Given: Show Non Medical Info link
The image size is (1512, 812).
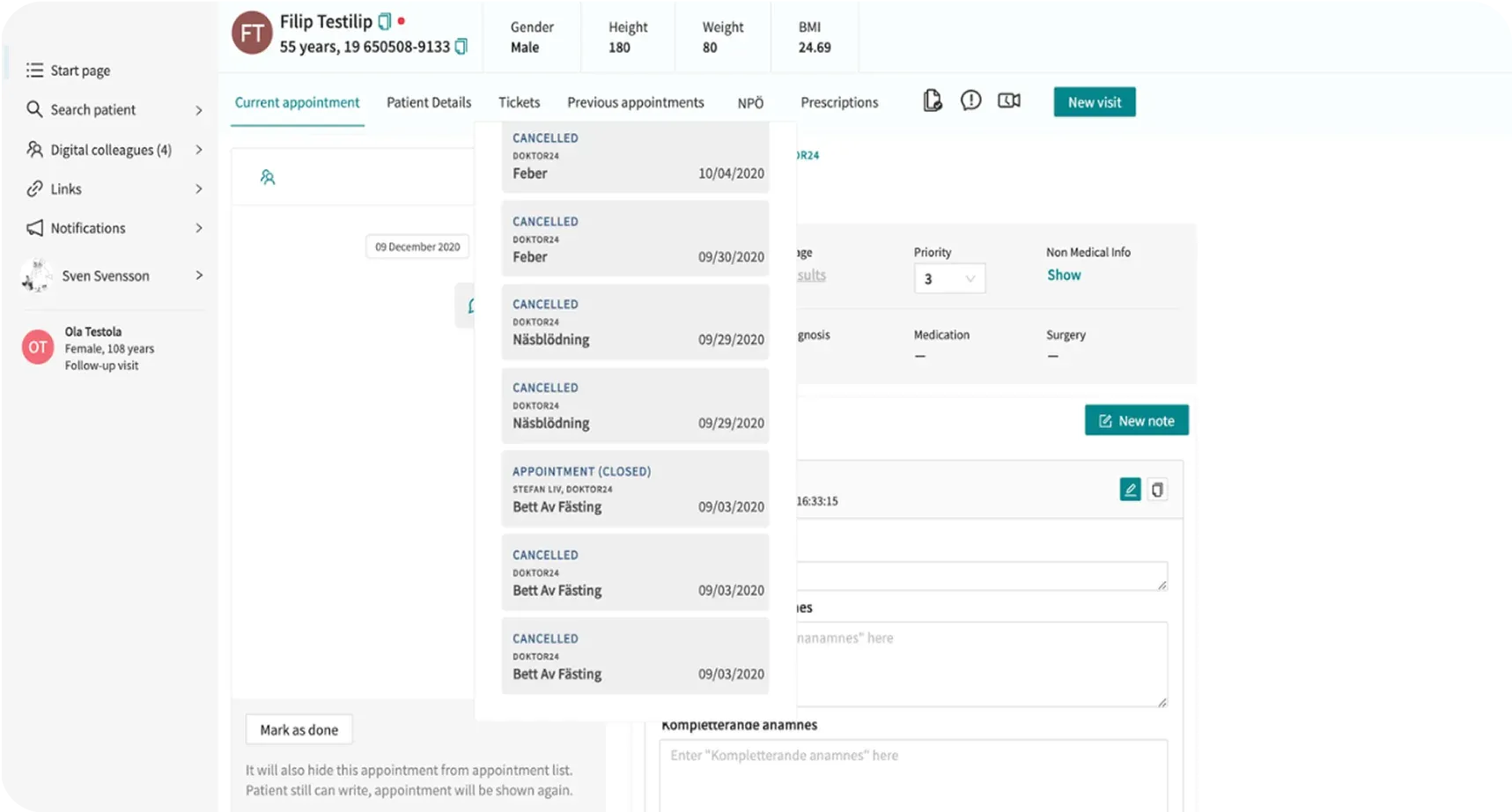Looking at the screenshot, I should (1063, 275).
